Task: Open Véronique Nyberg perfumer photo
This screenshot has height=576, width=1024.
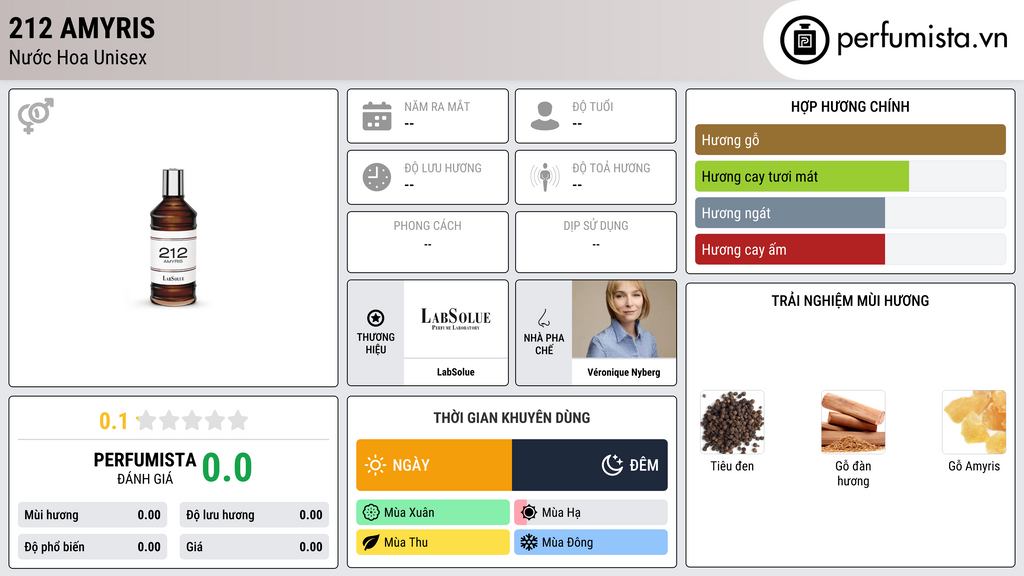Action: 624,319
